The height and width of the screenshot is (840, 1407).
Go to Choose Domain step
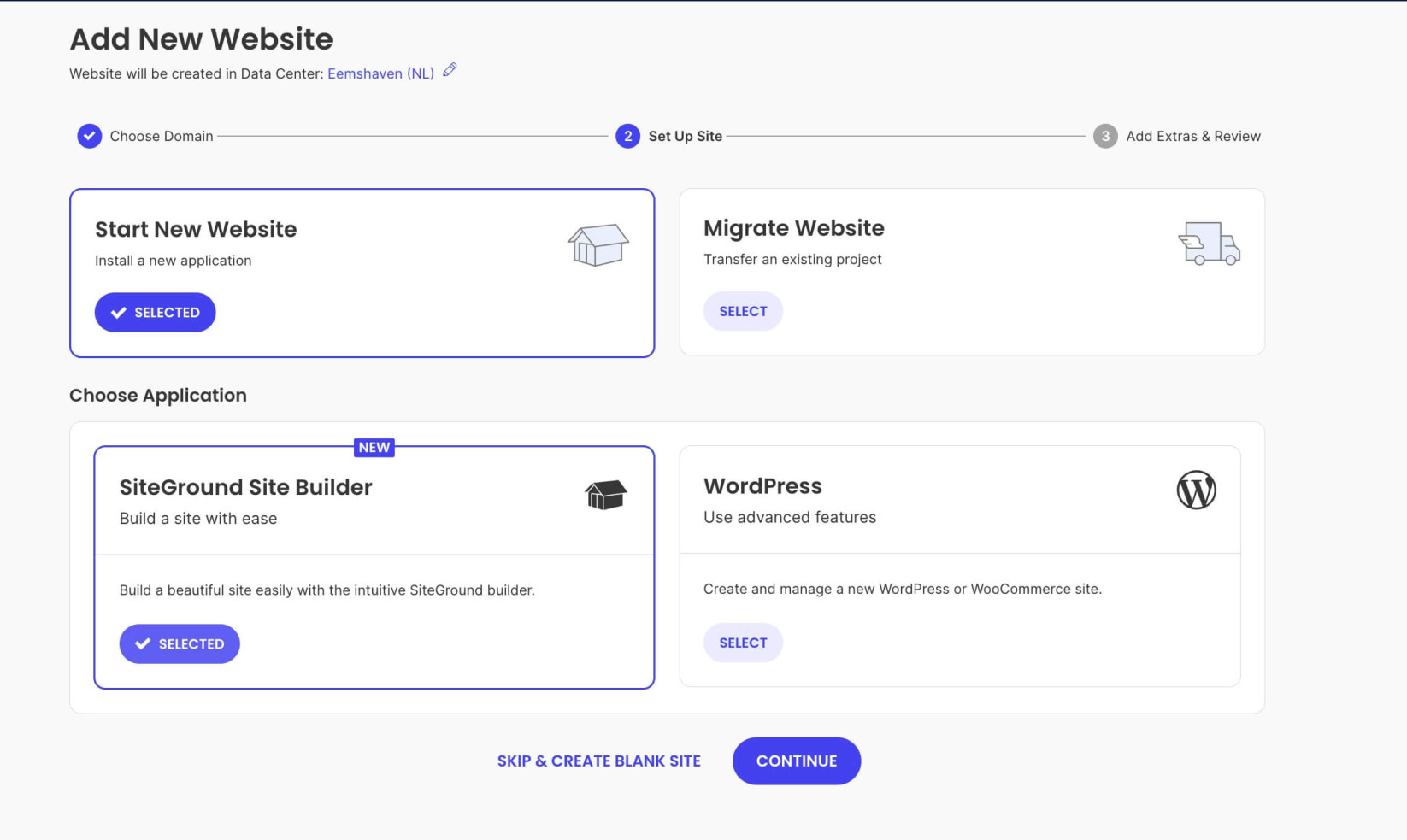pyautogui.click(x=162, y=136)
